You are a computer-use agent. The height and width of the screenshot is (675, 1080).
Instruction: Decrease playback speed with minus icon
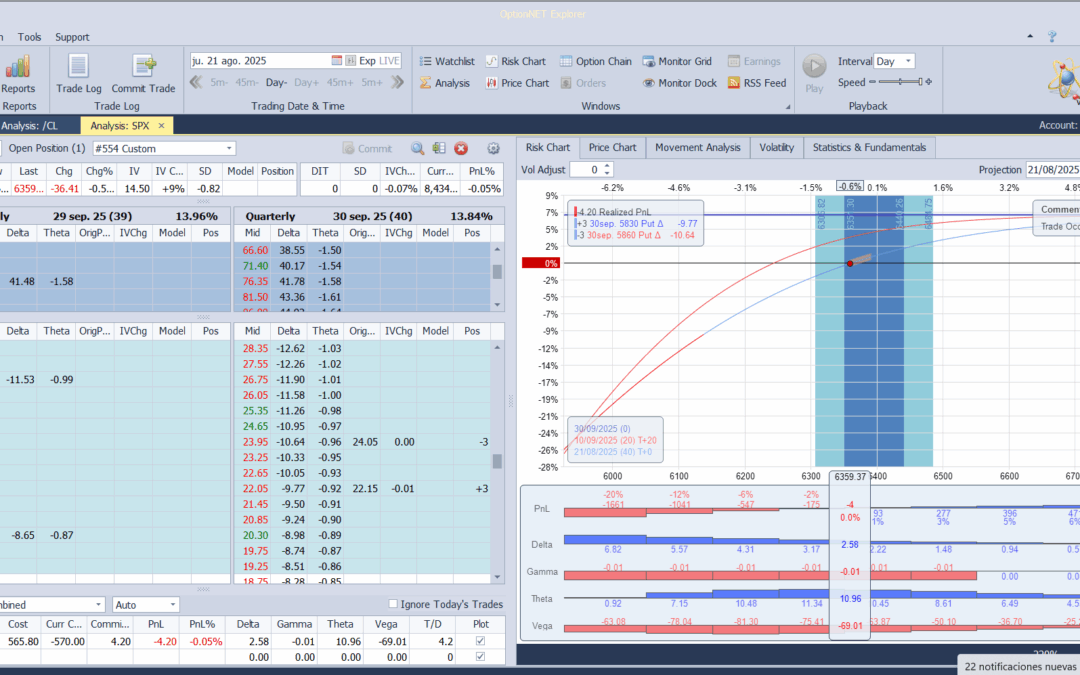(872, 82)
